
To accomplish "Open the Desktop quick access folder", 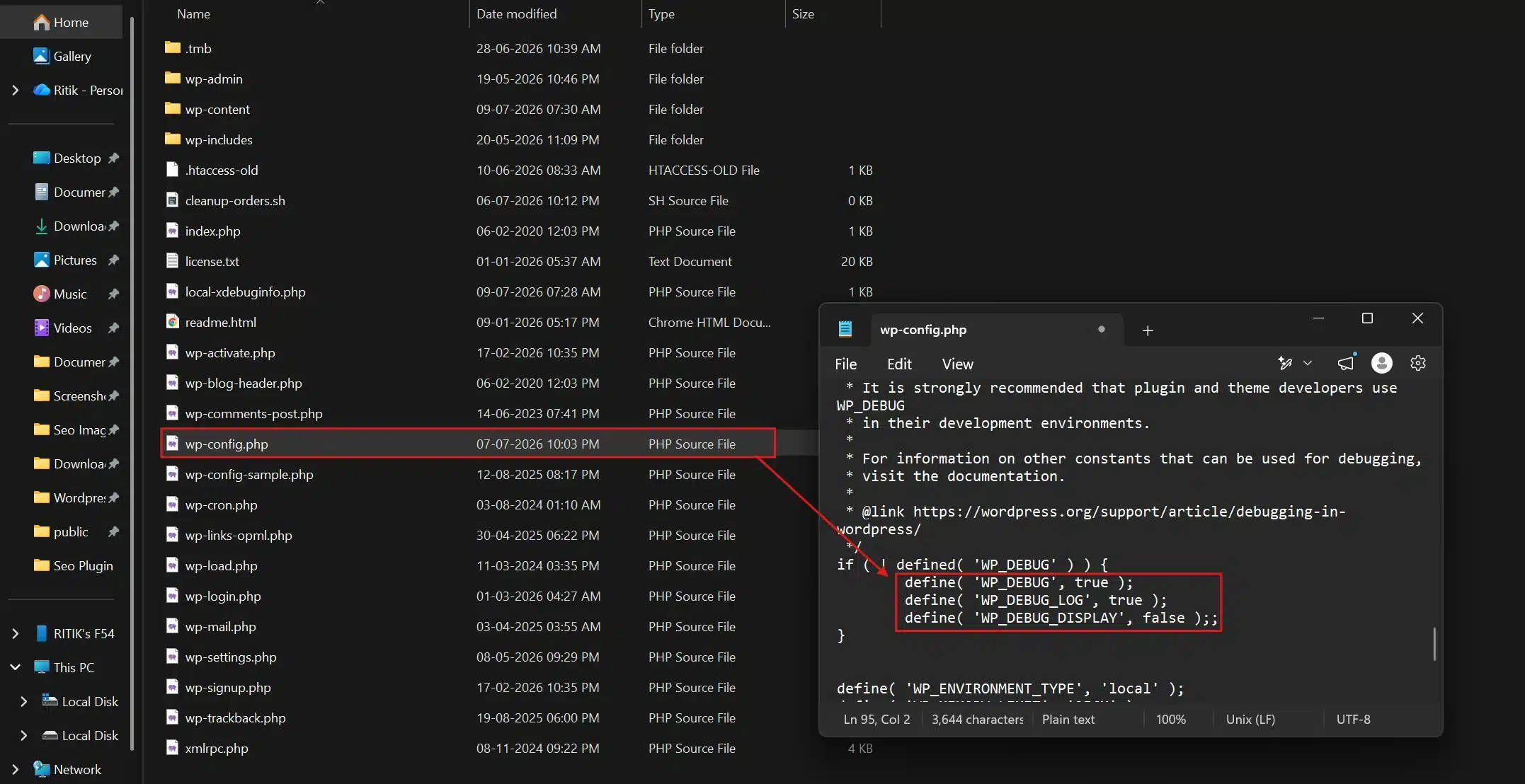I will 67,158.
